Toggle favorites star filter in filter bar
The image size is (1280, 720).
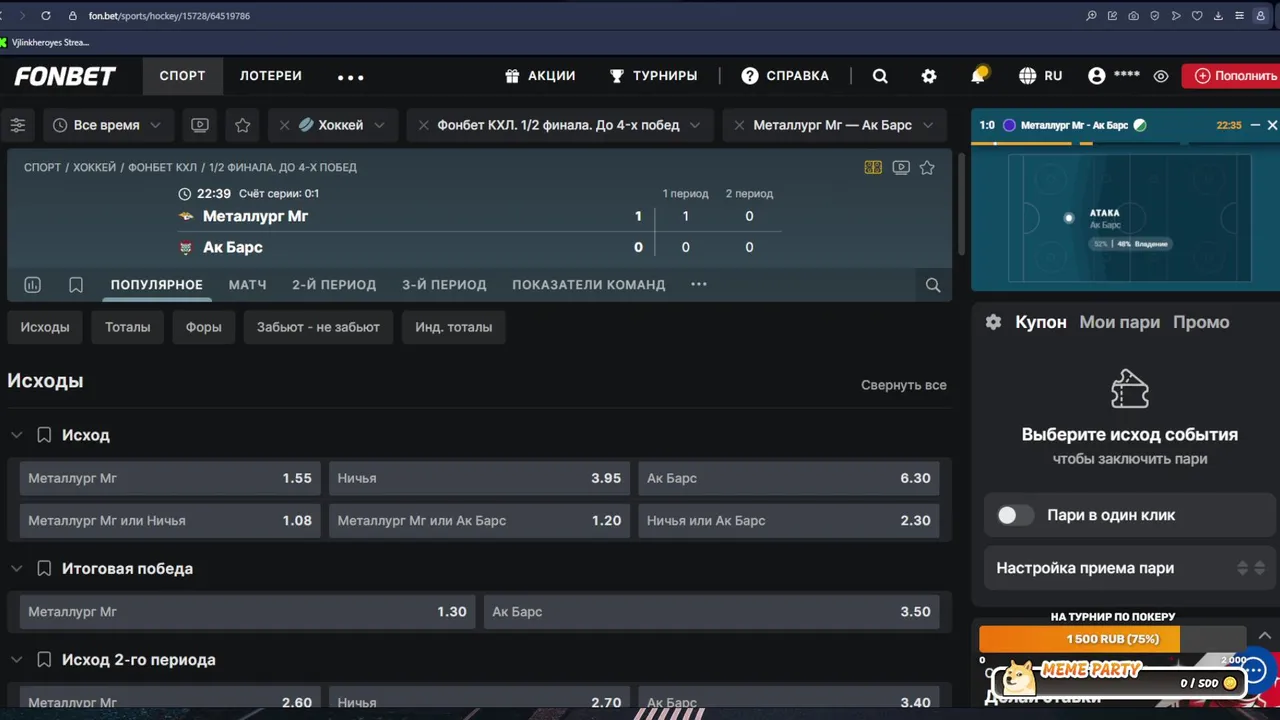(x=243, y=125)
